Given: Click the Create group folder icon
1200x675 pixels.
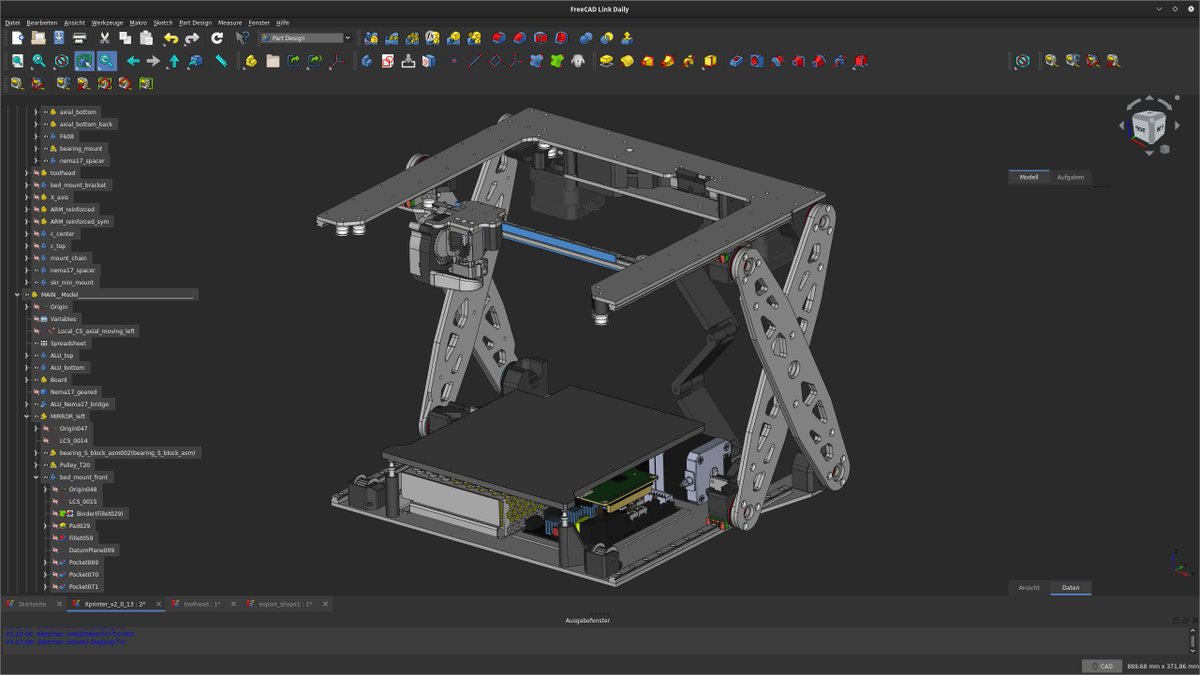Looking at the screenshot, I should point(273,61).
